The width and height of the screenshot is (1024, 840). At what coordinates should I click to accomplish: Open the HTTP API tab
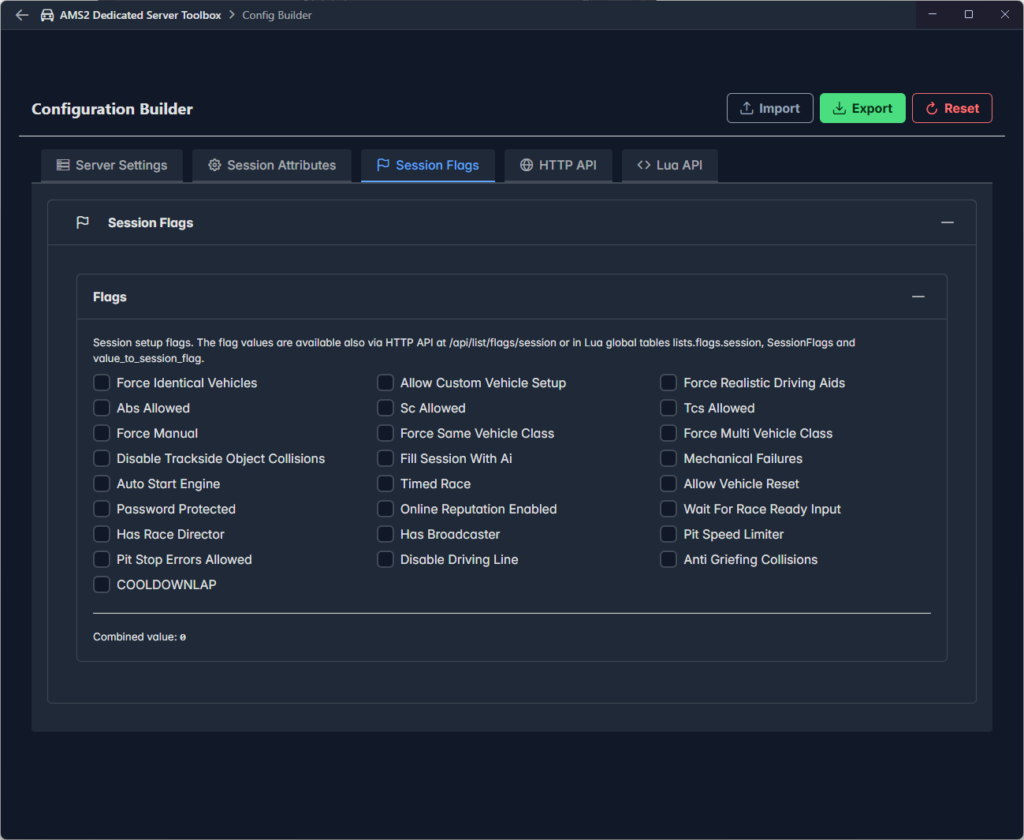pyautogui.click(x=558, y=165)
